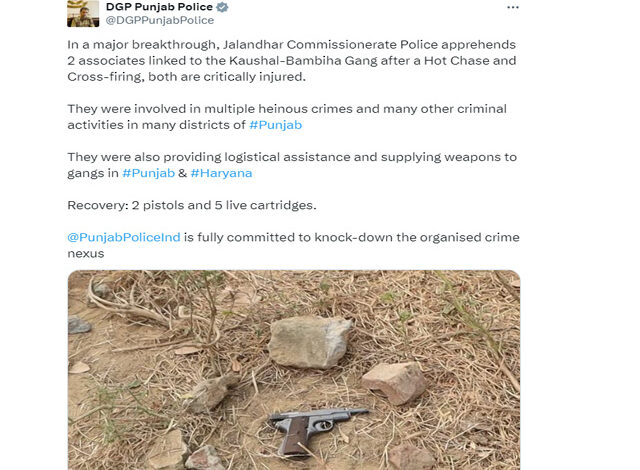Click the "In a major breakthrough" opening paragraph

(x=292, y=60)
